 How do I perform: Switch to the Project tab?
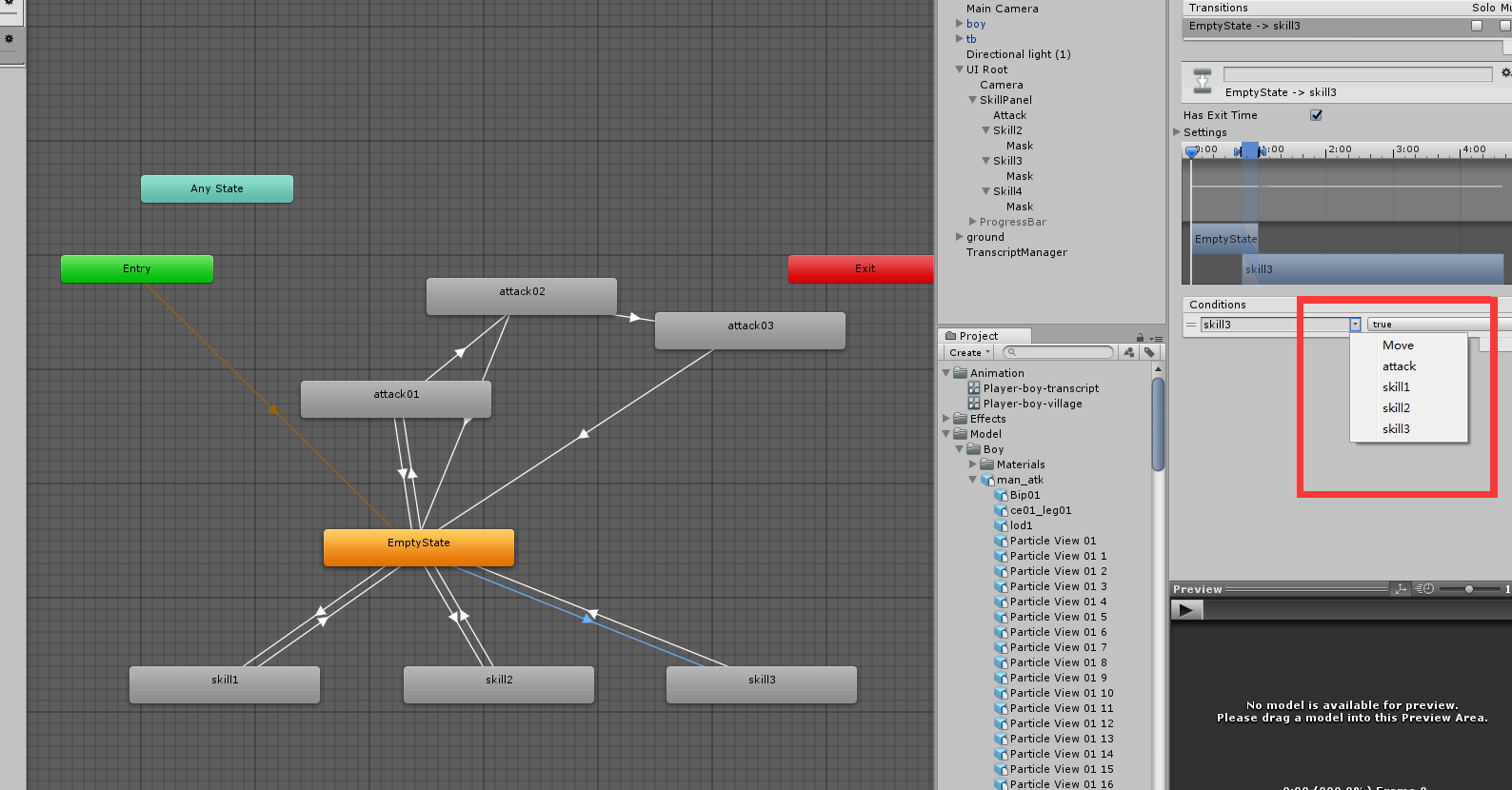[x=985, y=336]
